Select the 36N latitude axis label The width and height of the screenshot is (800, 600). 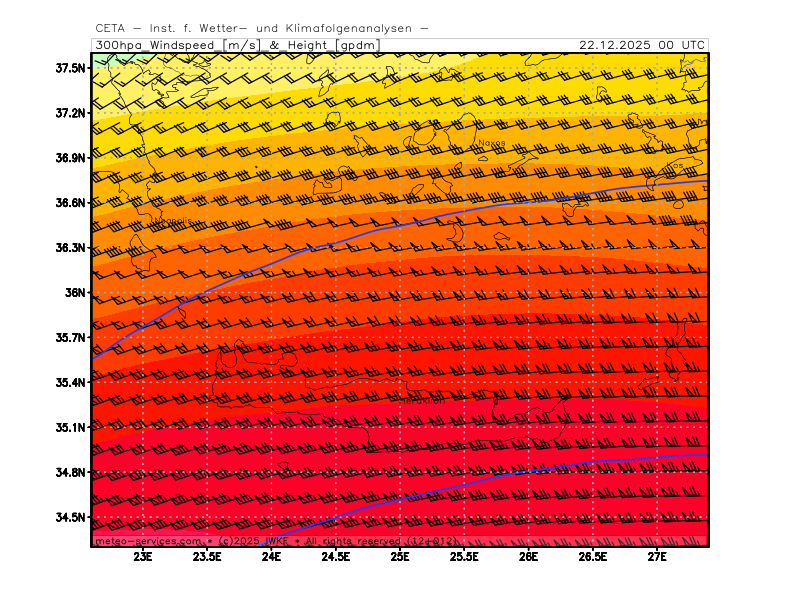pyautogui.click(x=76, y=293)
